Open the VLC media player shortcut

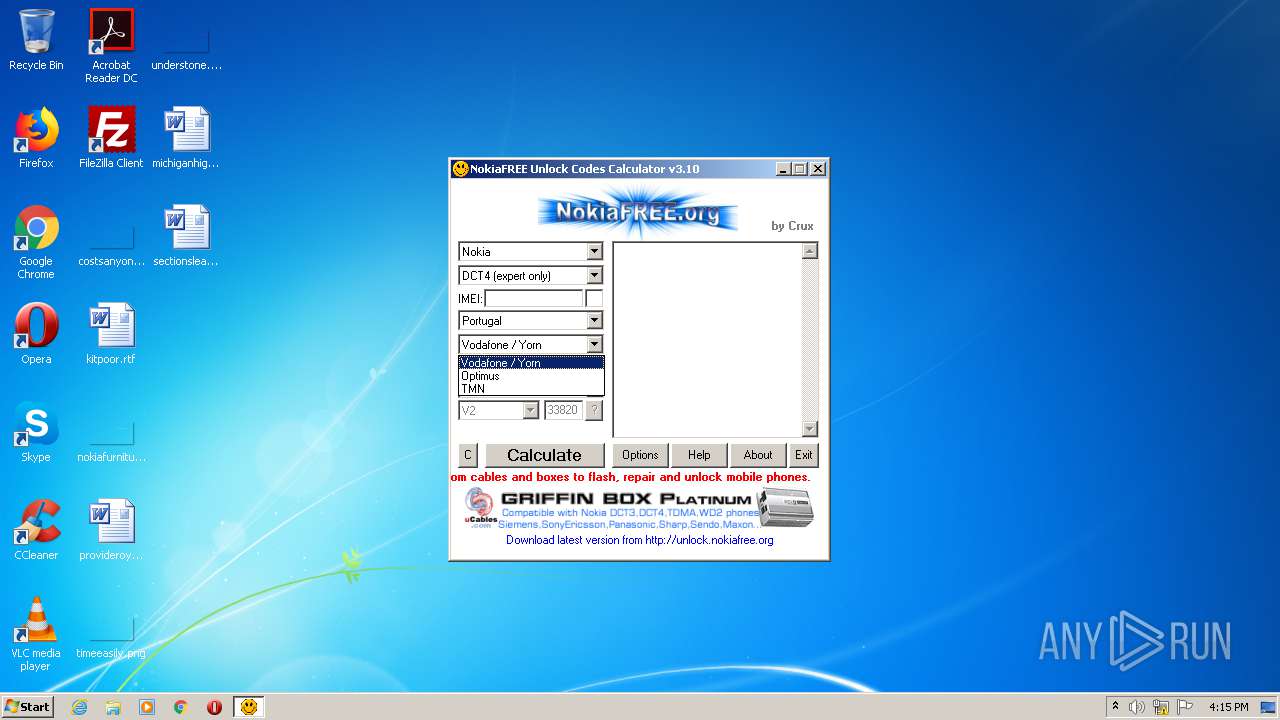coord(36,634)
